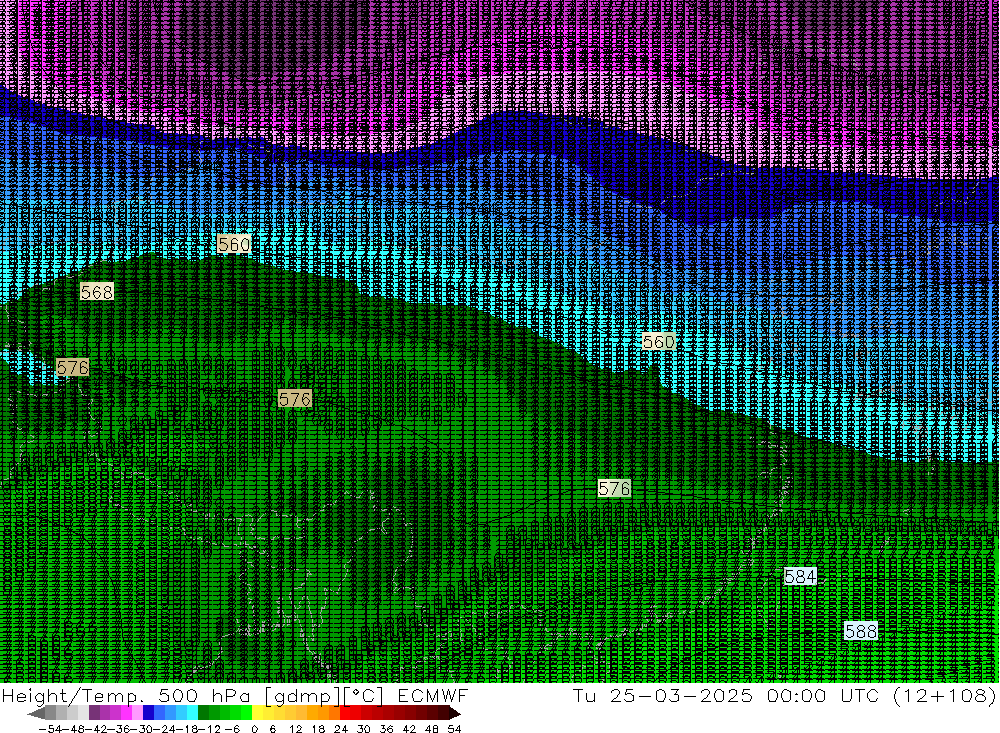Click the dark blue legend swatch above -30

tap(148, 713)
